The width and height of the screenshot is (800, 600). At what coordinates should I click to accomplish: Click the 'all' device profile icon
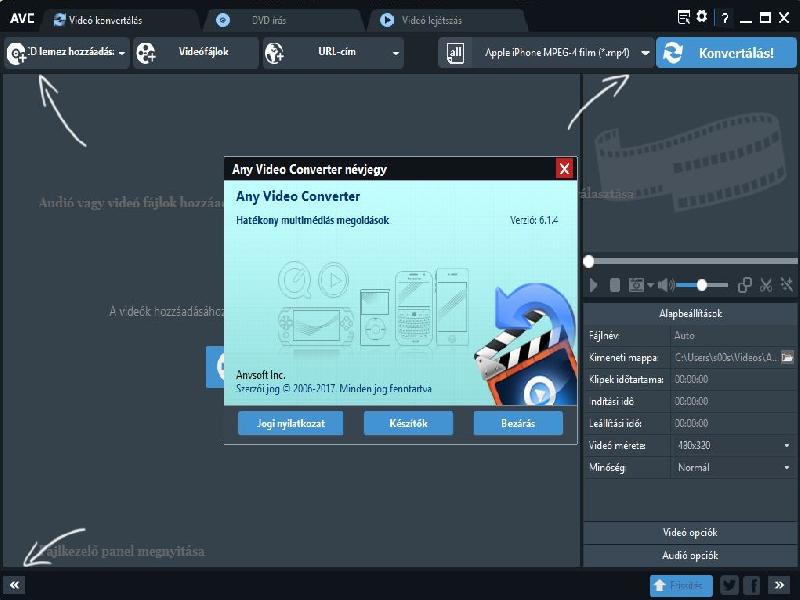[455, 53]
